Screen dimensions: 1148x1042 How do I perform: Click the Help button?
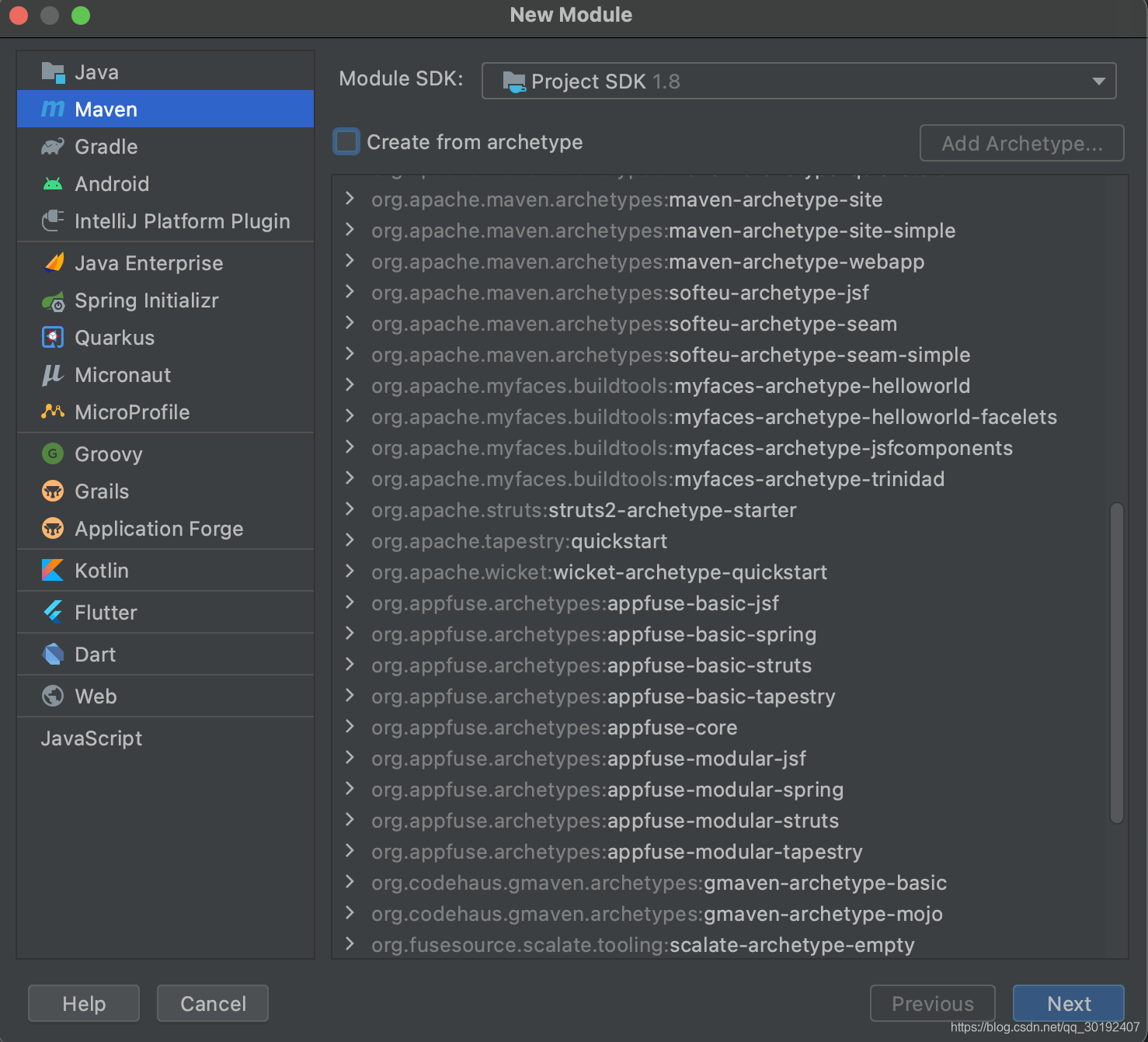coord(84,1004)
